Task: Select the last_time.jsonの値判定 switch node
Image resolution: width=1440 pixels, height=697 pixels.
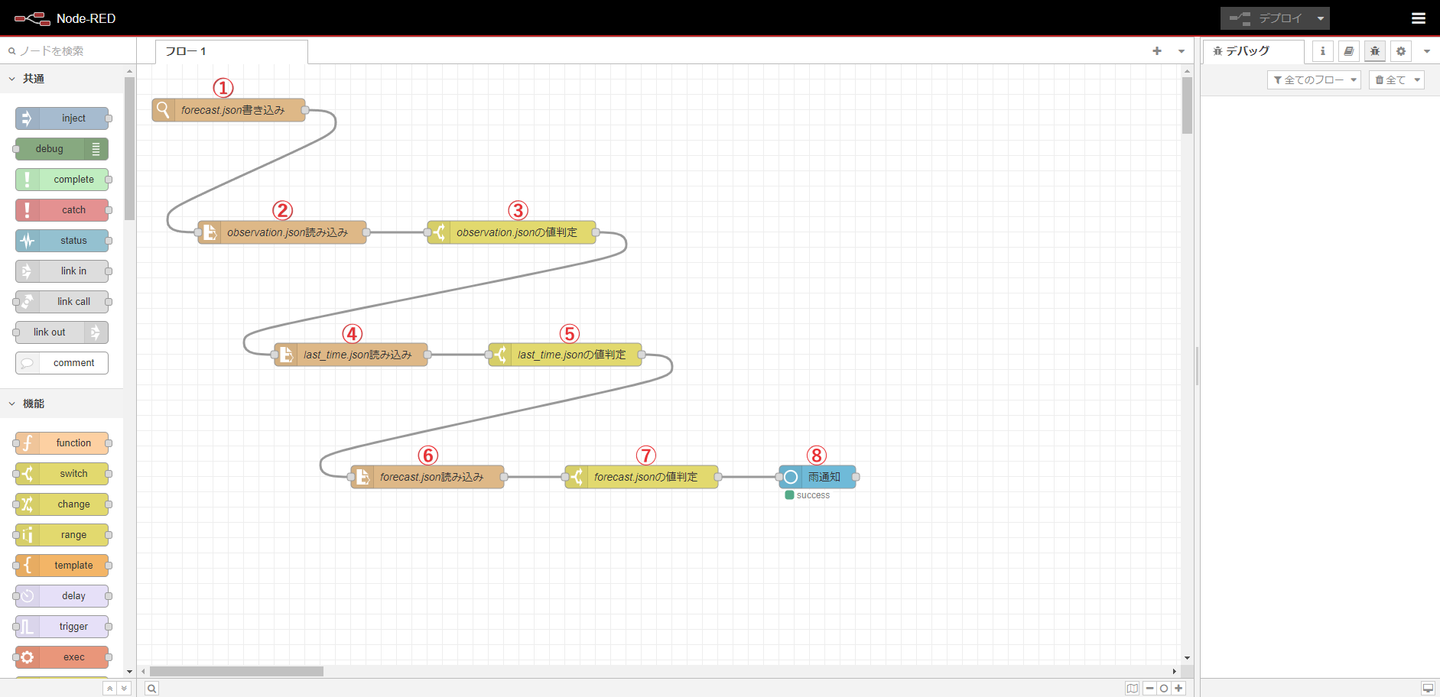Action: pyautogui.click(x=565, y=355)
